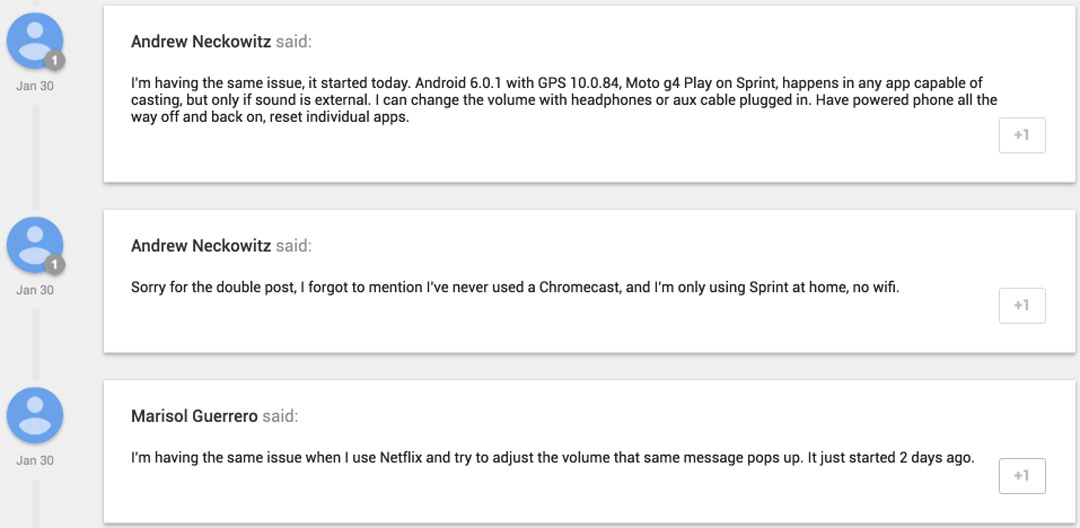Upvote the Chromecast double post comment with +1
This screenshot has width=1080, height=528.
tap(1022, 305)
